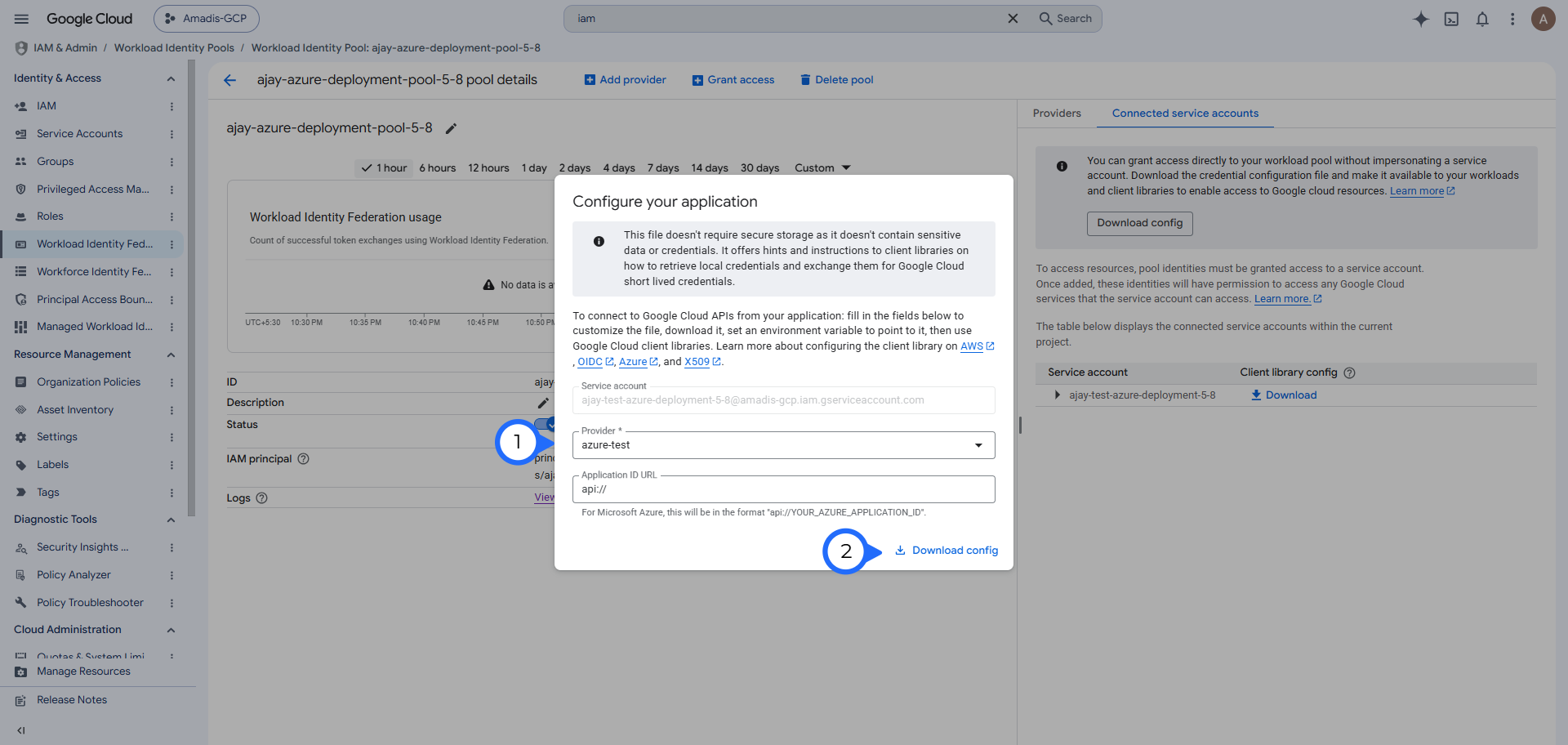The width and height of the screenshot is (1568, 745).
Task: Open Roles in the sidebar
Action: [50, 216]
